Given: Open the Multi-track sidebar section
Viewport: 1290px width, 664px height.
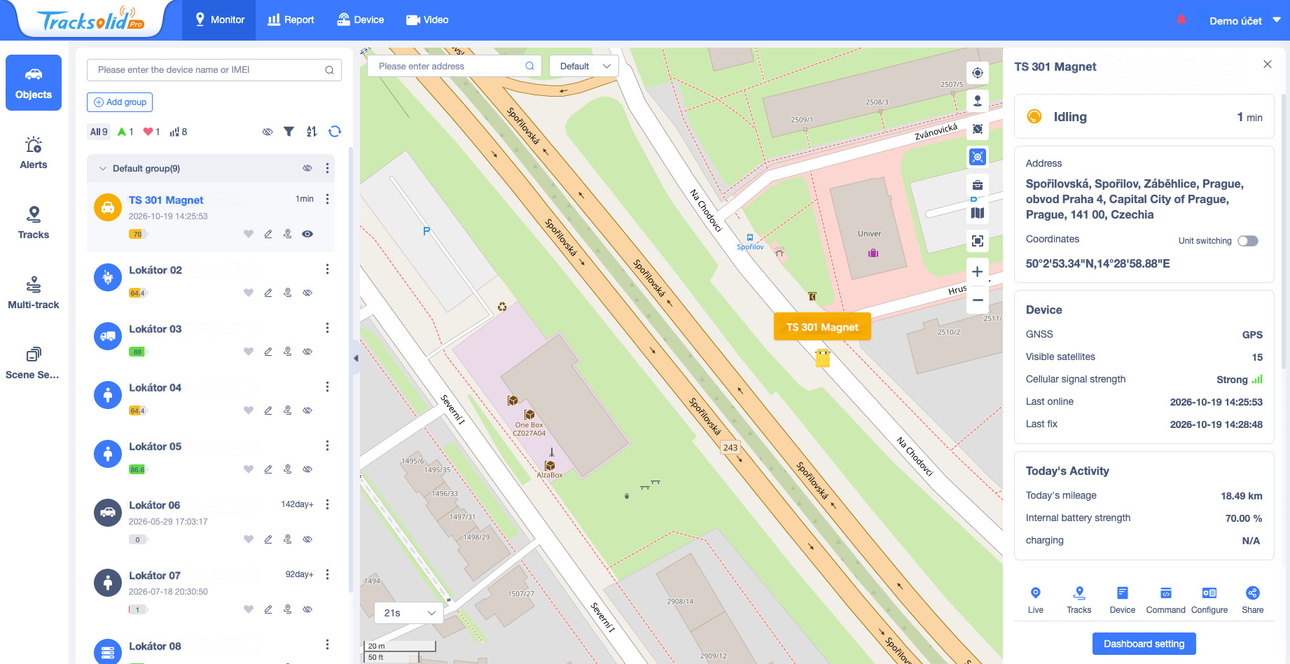Looking at the screenshot, I should 33,292.
